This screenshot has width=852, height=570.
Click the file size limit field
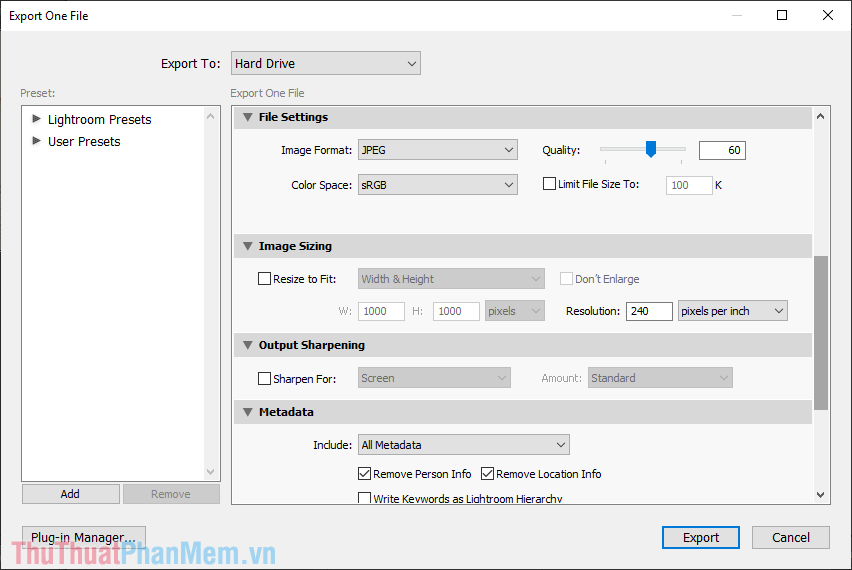point(689,185)
